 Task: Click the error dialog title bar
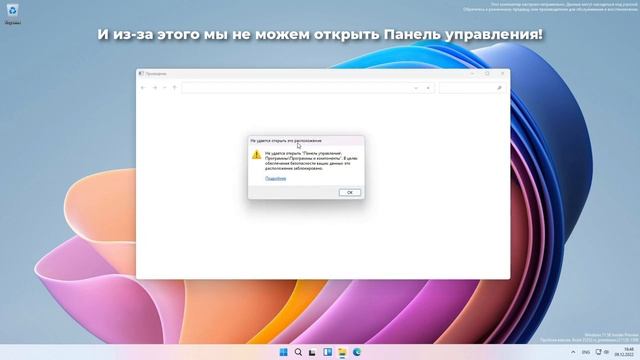coord(306,140)
